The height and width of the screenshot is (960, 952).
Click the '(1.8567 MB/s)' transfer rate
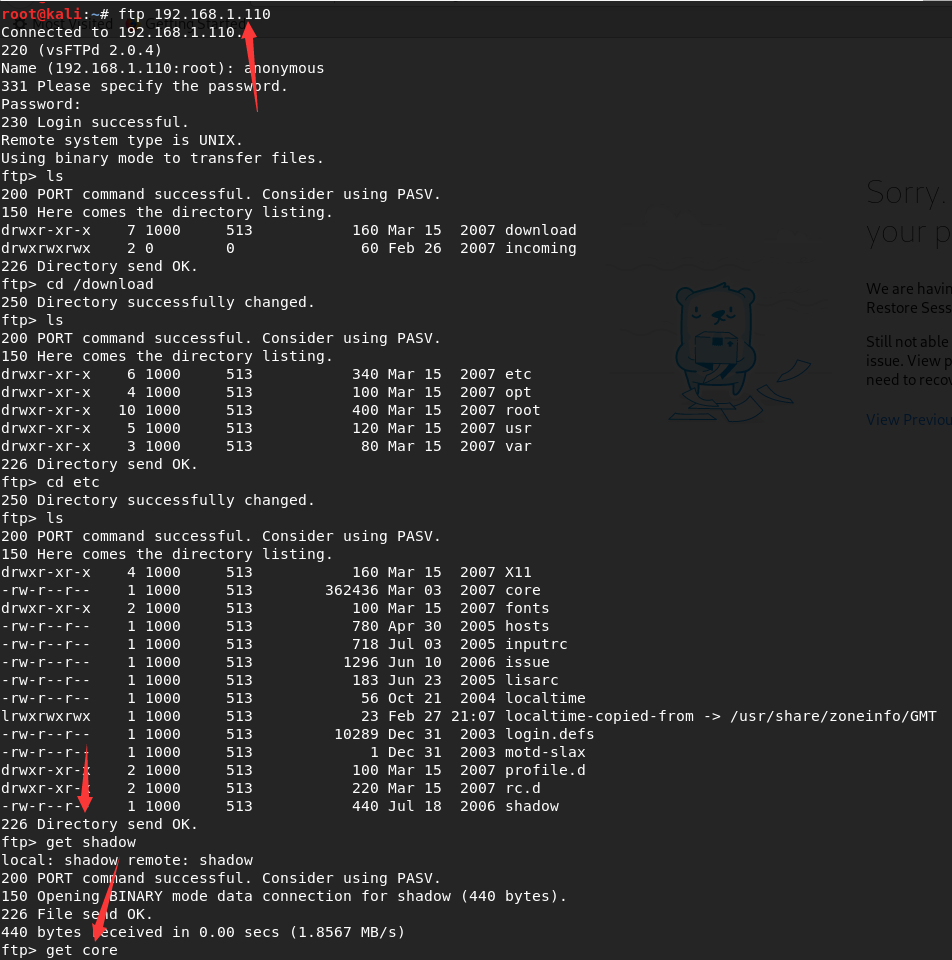click(347, 932)
